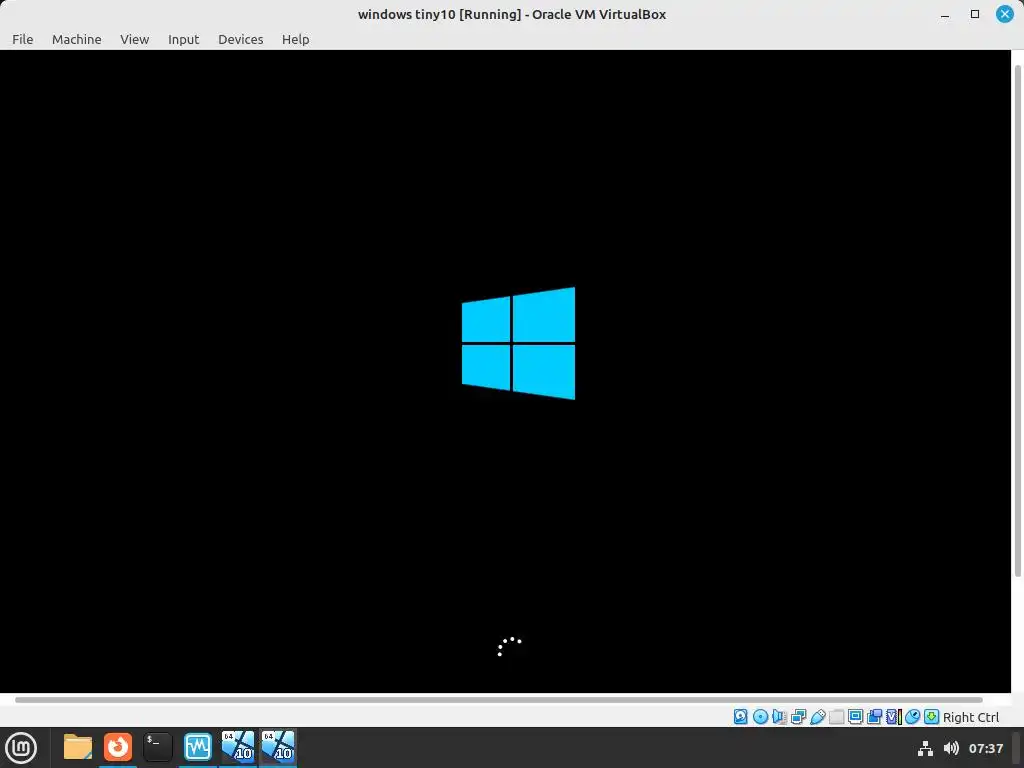The height and width of the screenshot is (768, 1024).
Task: Click the display monitor status icon
Action: click(856, 716)
